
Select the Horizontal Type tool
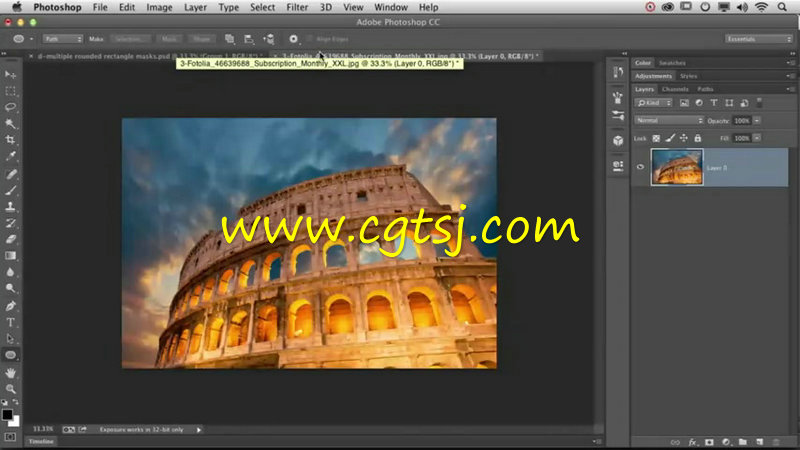pos(10,322)
